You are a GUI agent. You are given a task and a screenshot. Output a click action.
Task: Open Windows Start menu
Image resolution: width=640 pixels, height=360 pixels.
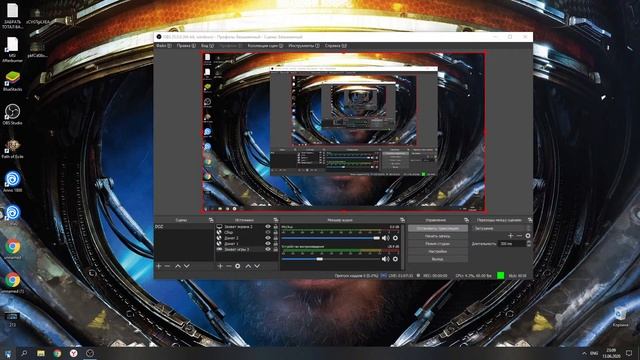coord(7,353)
